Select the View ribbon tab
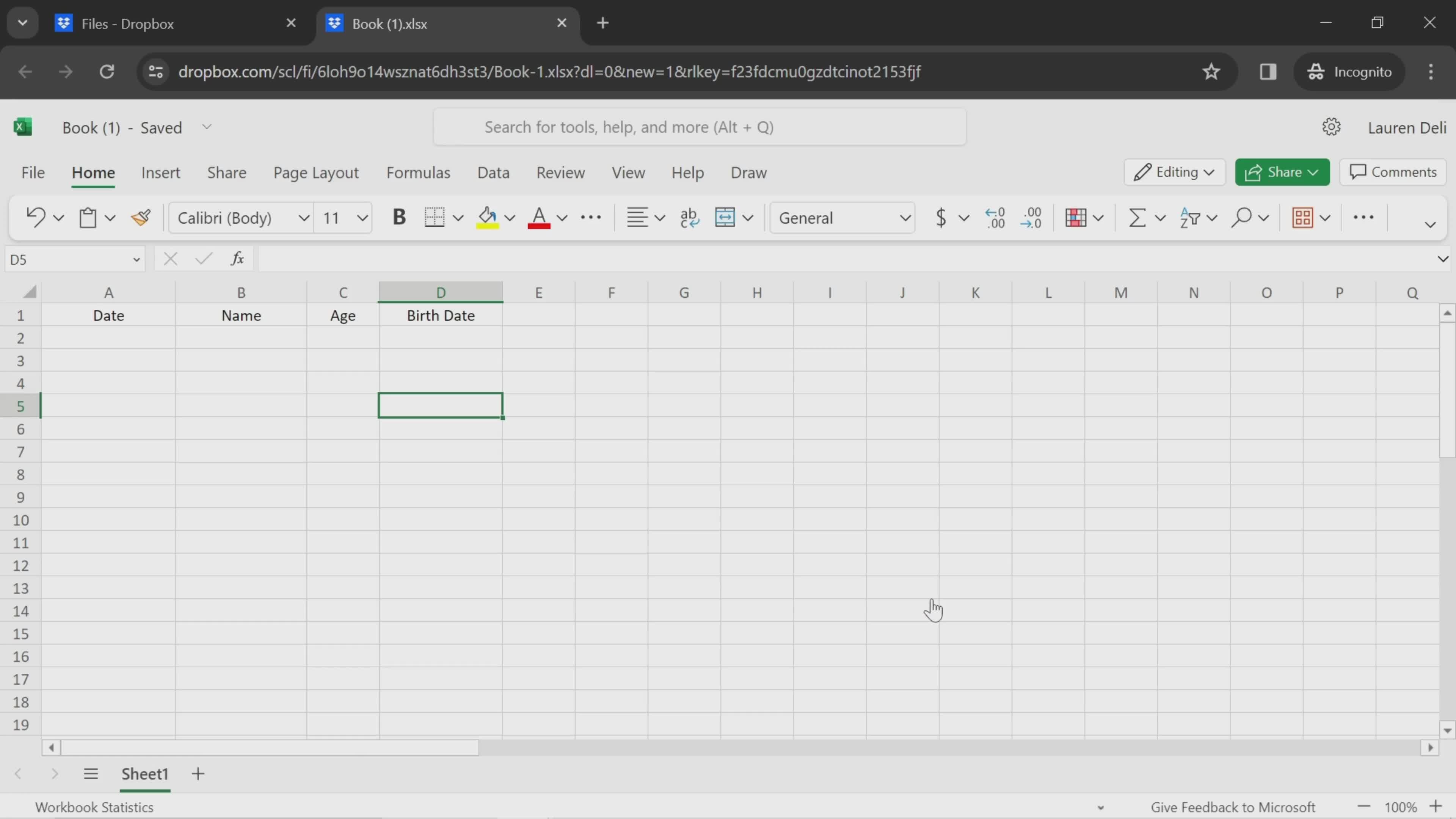The width and height of the screenshot is (1456, 819). tap(628, 172)
